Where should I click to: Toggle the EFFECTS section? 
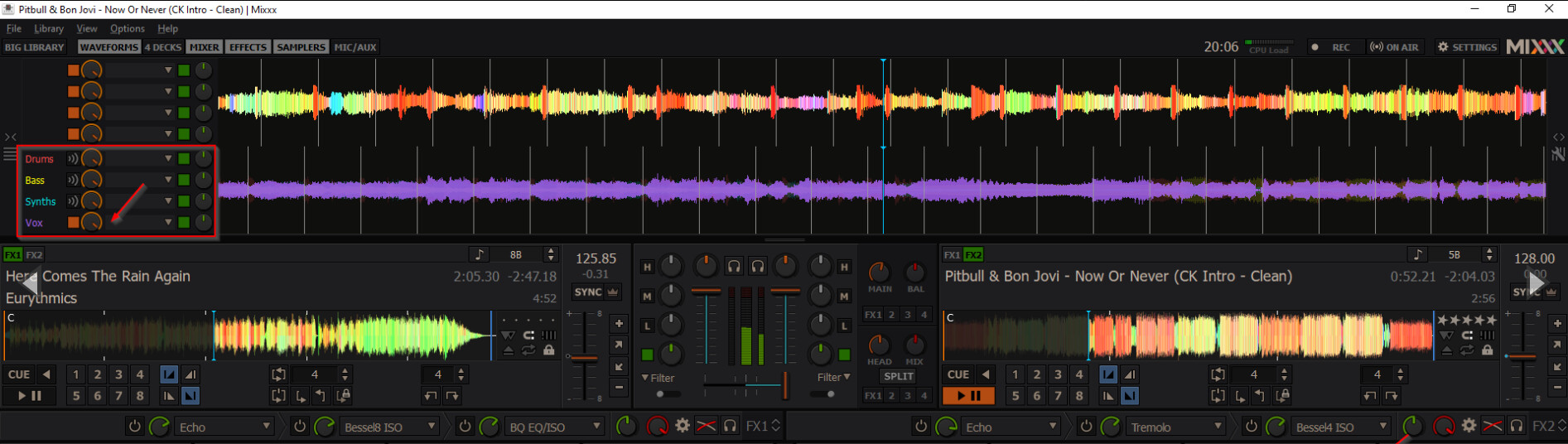point(248,47)
